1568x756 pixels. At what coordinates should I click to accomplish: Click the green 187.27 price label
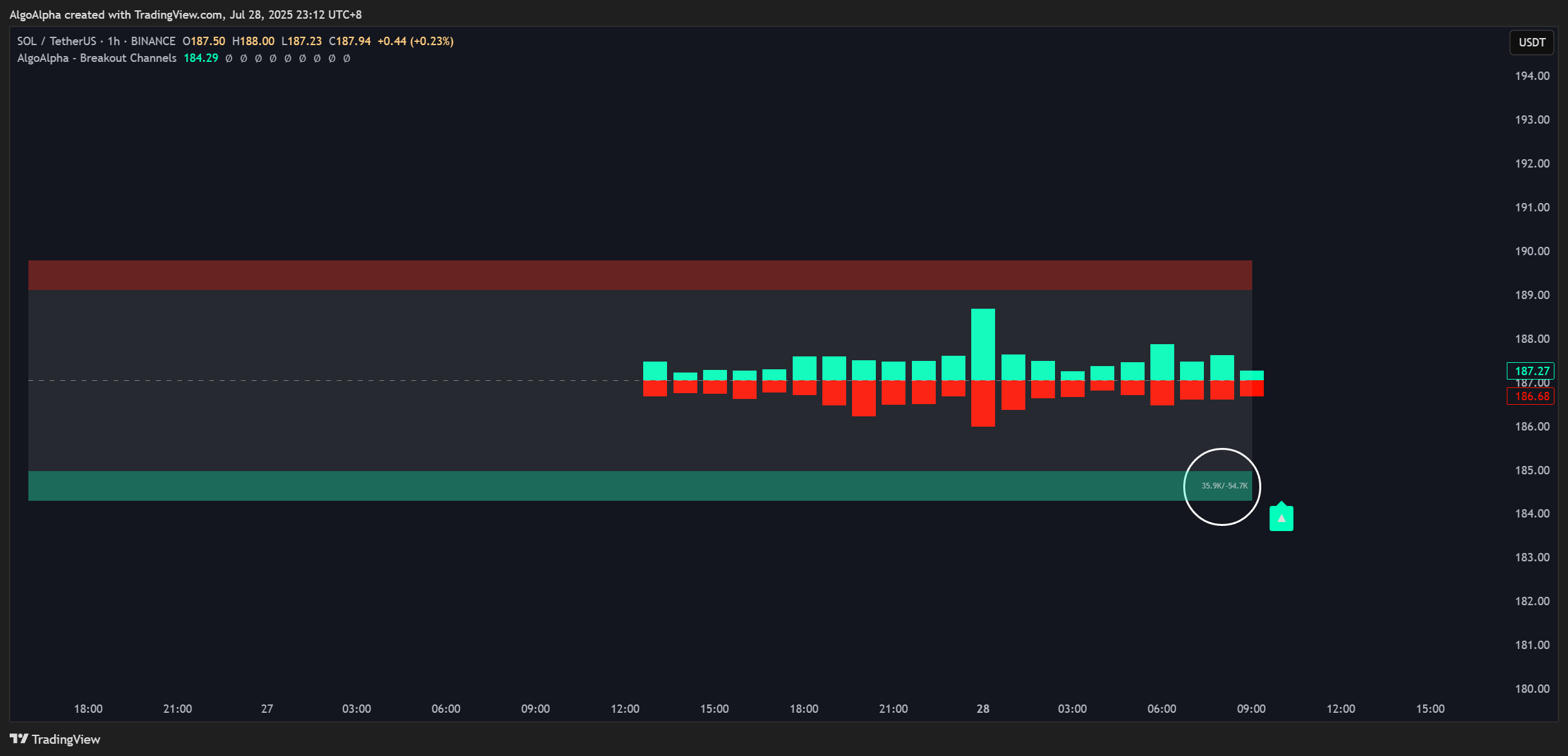pos(1531,371)
